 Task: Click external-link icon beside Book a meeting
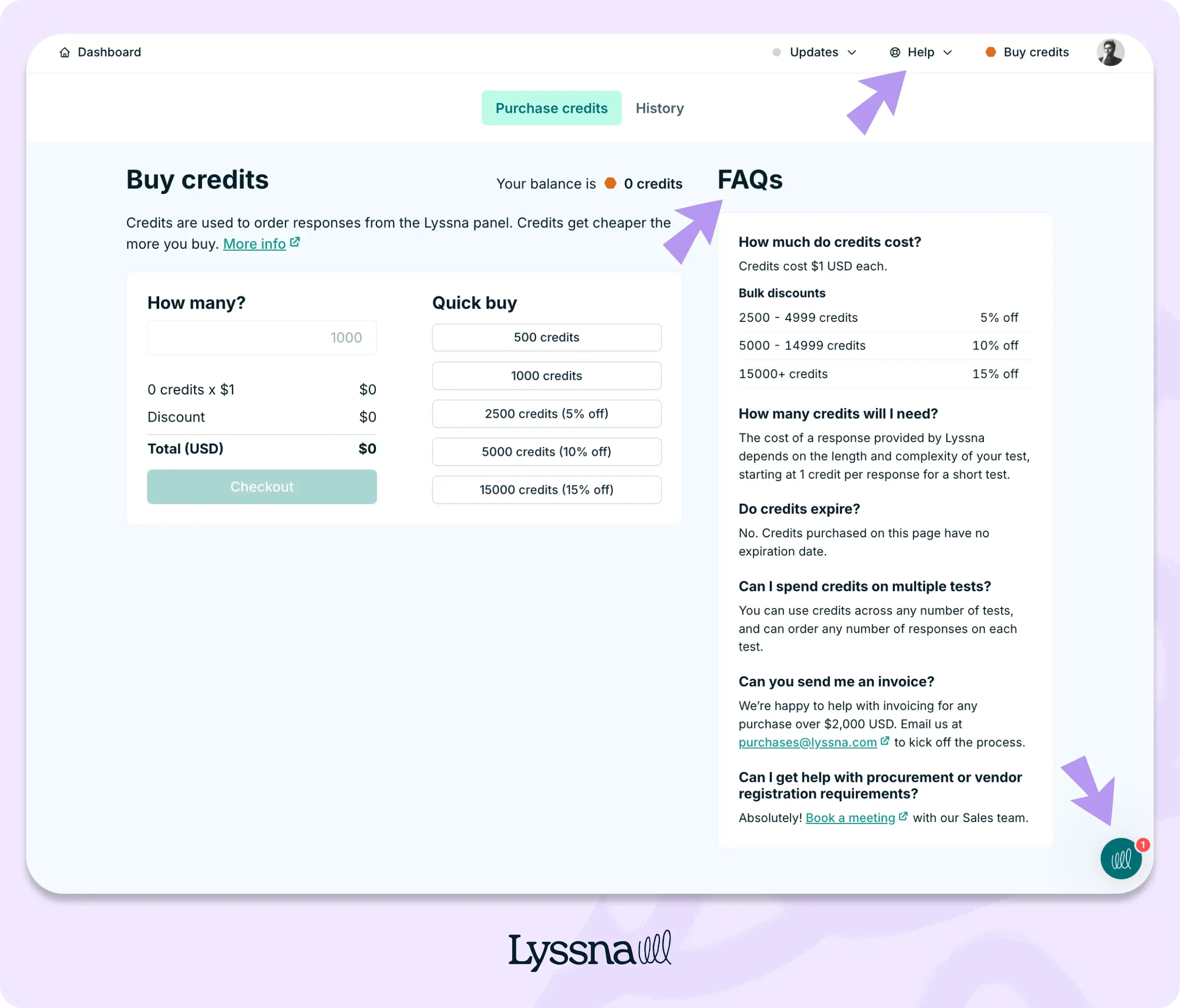click(x=903, y=816)
